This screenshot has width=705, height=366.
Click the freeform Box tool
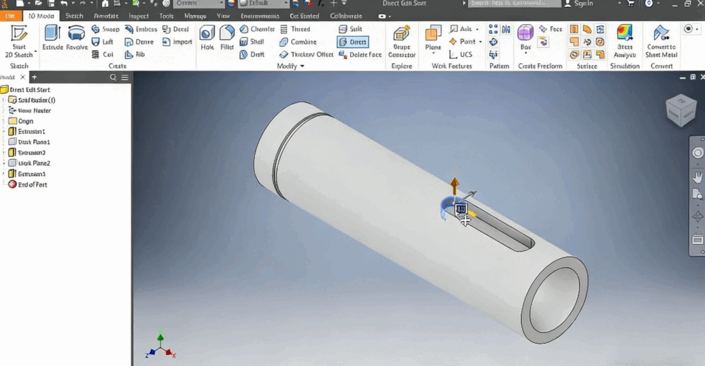click(x=525, y=38)
